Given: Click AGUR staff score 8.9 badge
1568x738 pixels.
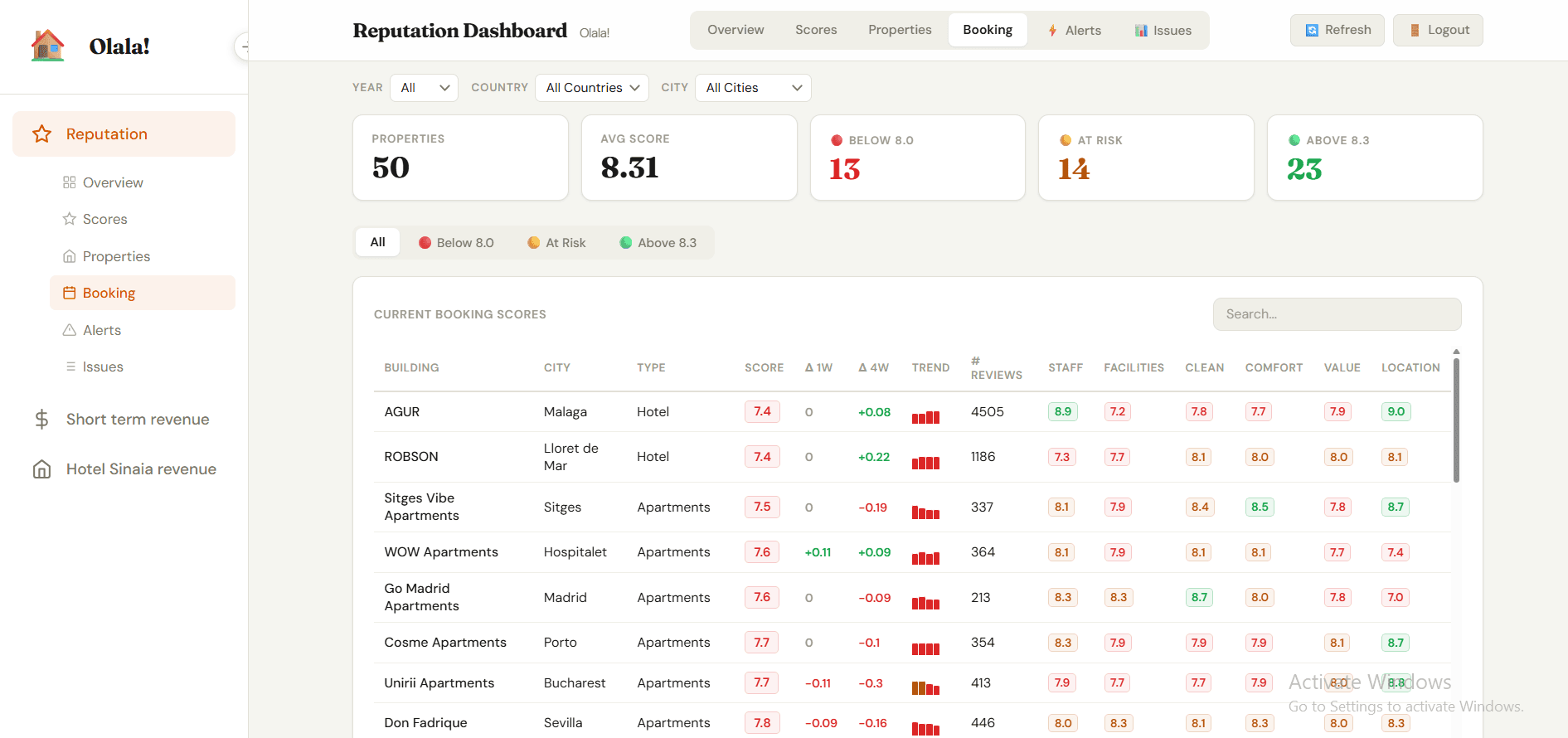Looking at the screenshot, I should coord(1063,412).
